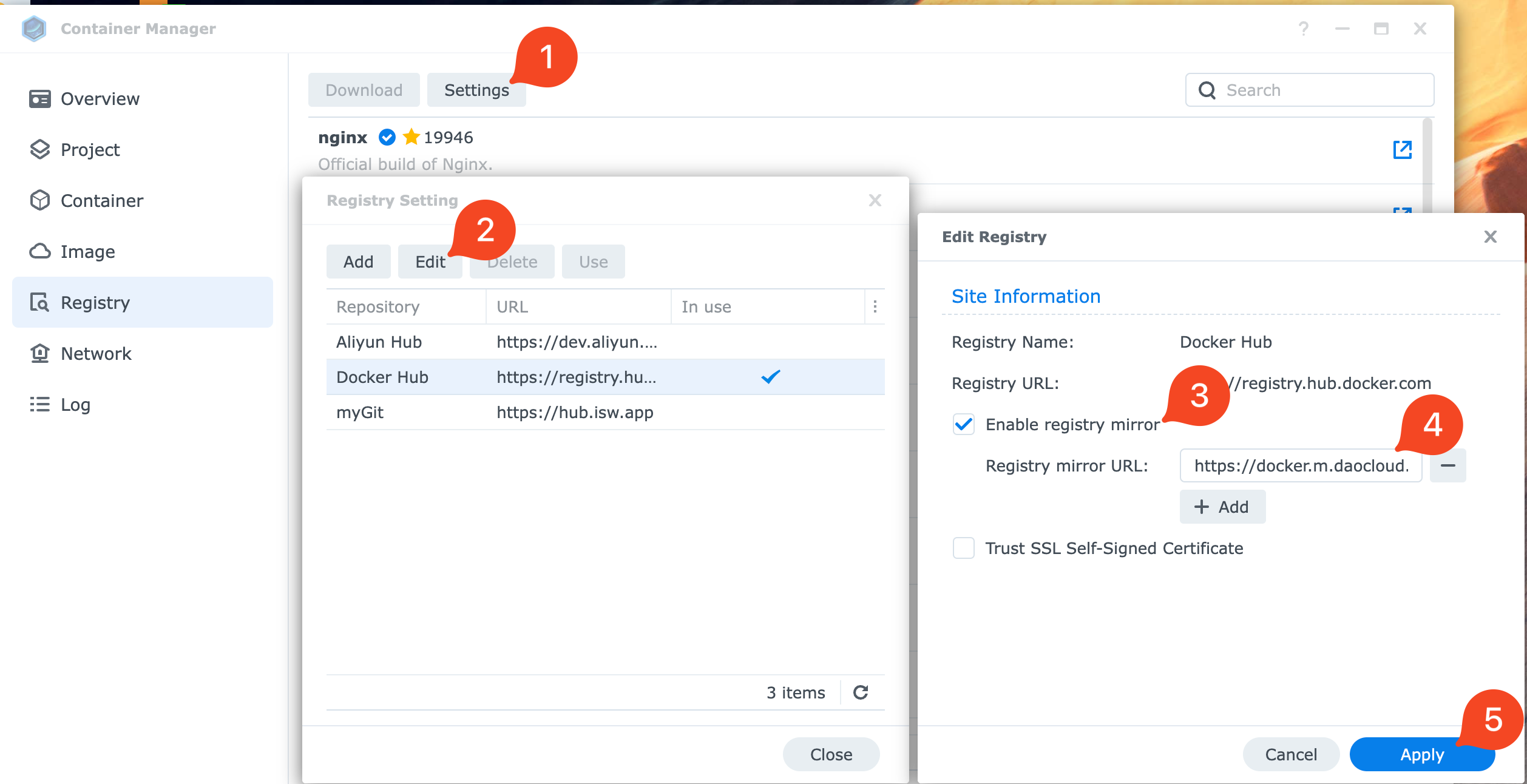The width and height of the screenshot is (1527, 784).
Task: Click the Image cloud icon
Action: pyautogui.click(x=40, y=251)
